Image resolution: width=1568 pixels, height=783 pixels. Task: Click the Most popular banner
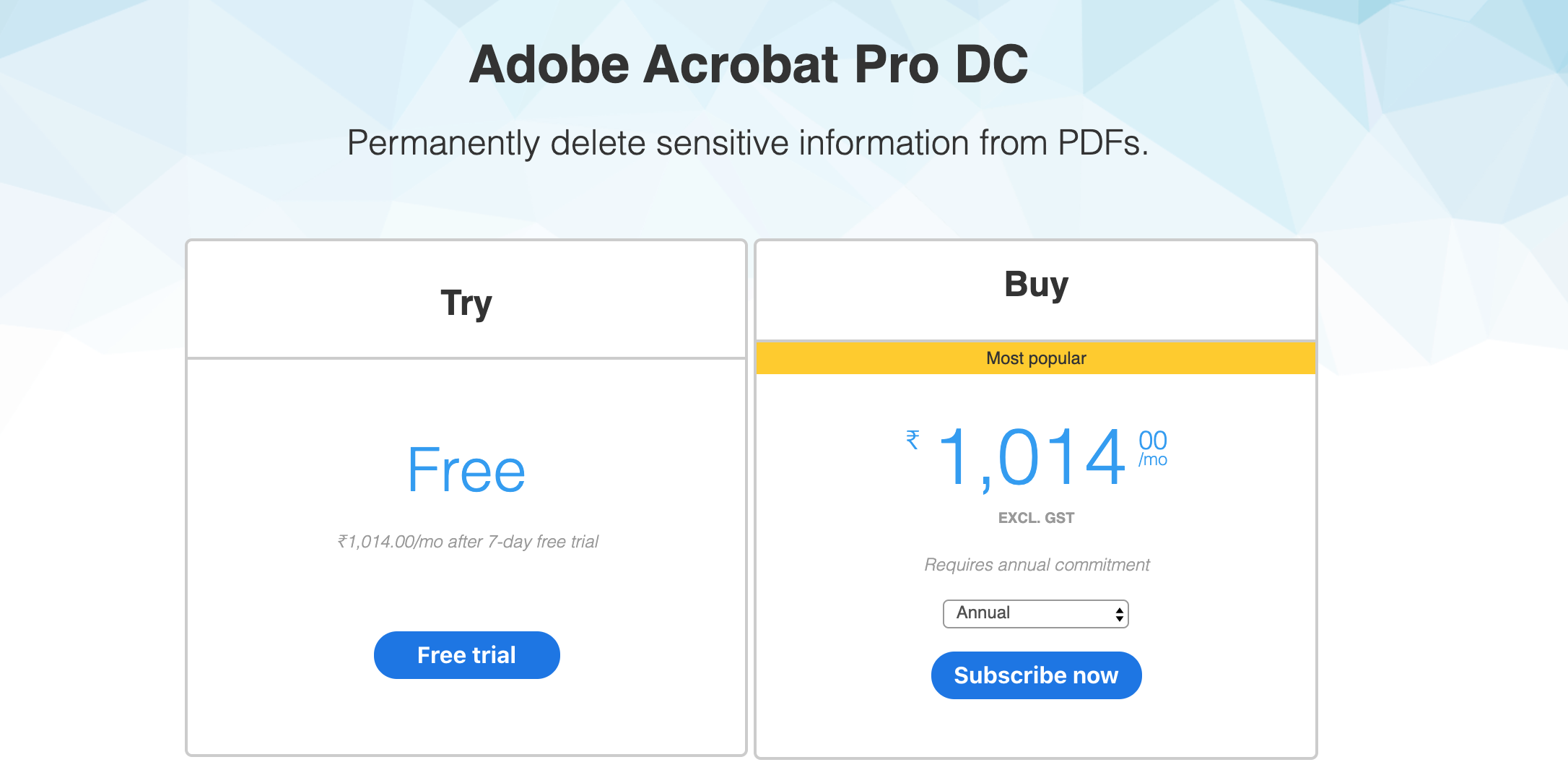click(x=1036, y=358)
